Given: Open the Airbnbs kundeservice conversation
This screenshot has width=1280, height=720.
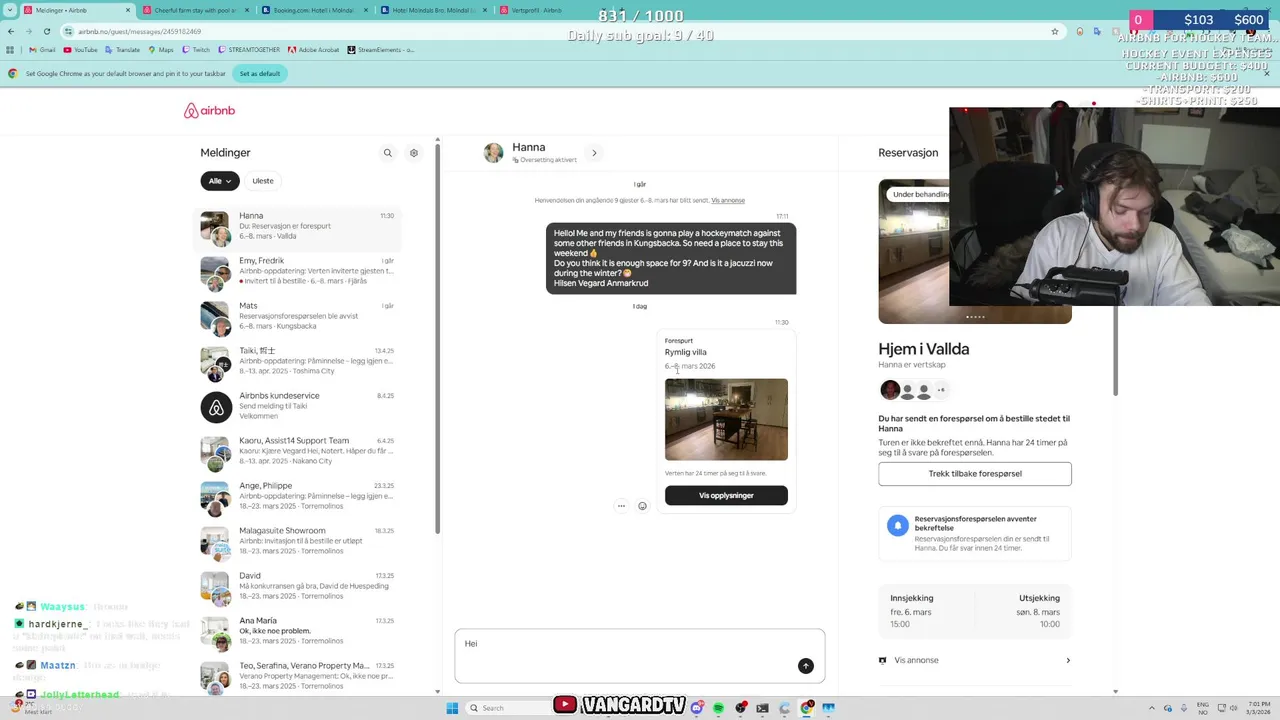Looking at the screenshot, I should (x=297, y=407).
